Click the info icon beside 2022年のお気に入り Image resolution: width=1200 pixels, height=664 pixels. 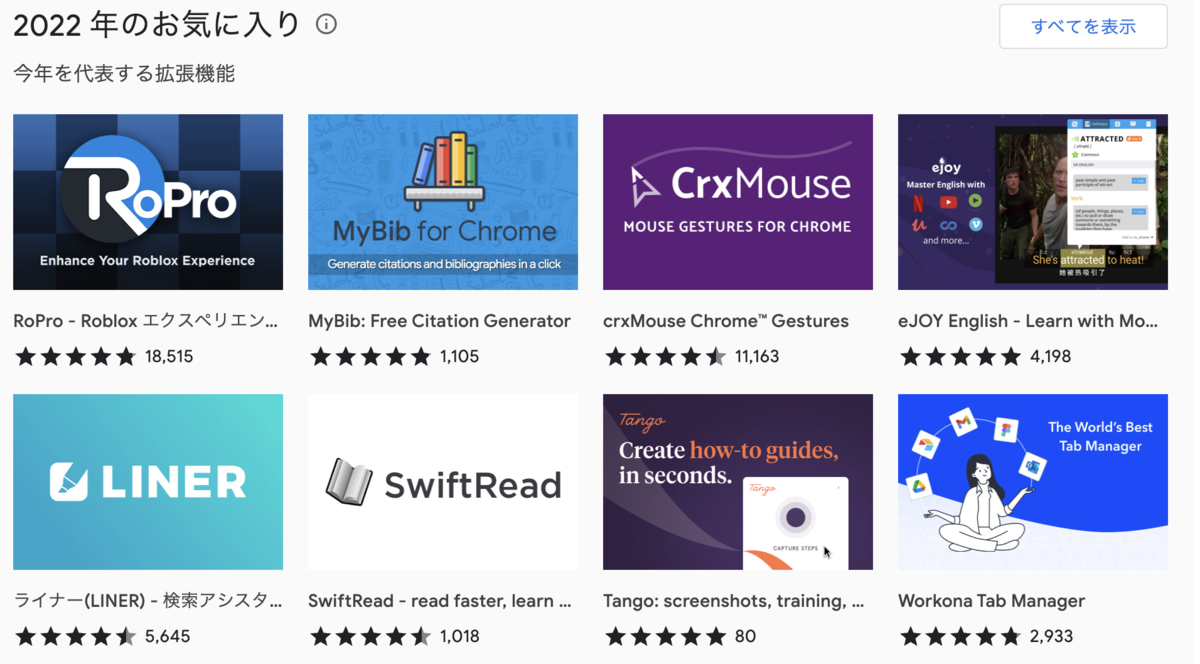[326, 24]
